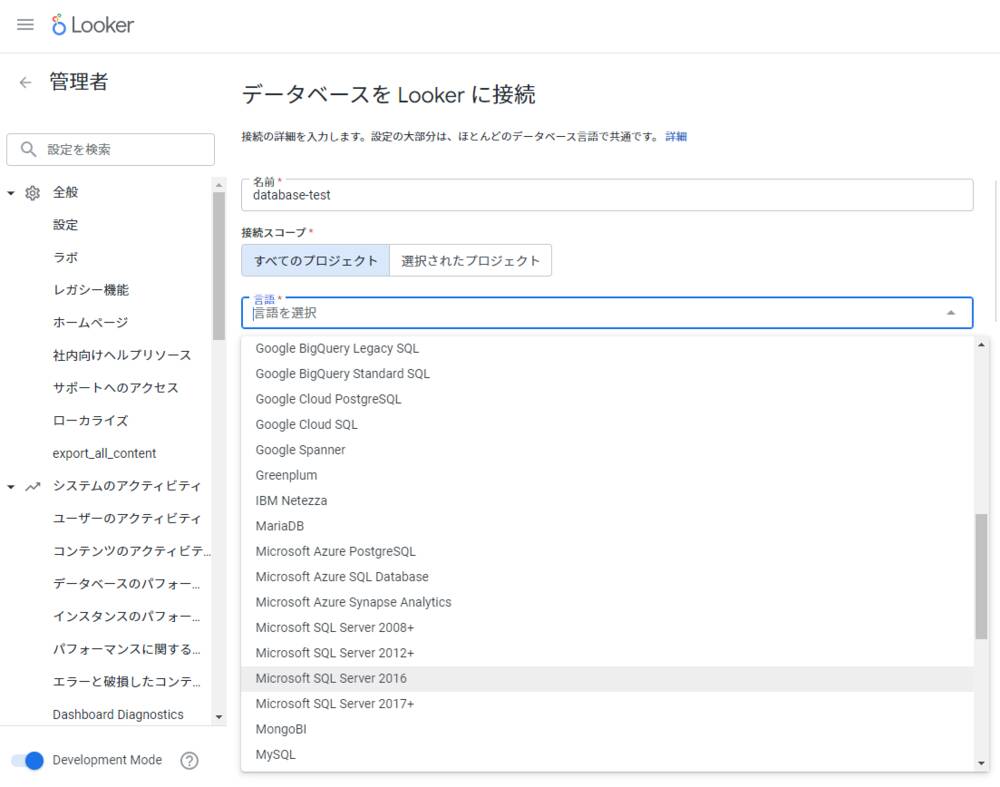This screenshot has height=787, width=1000.
Task: Choose Google BigQuery Standard SQL option
Action: pos(342,374)
